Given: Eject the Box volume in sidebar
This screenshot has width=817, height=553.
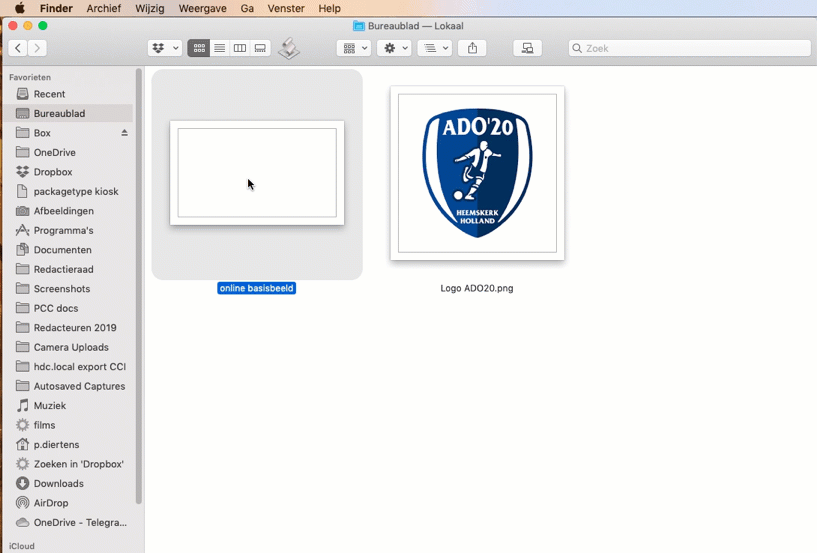Looking at the screenshot, I should pyautogui.click(x=125, y=133).
